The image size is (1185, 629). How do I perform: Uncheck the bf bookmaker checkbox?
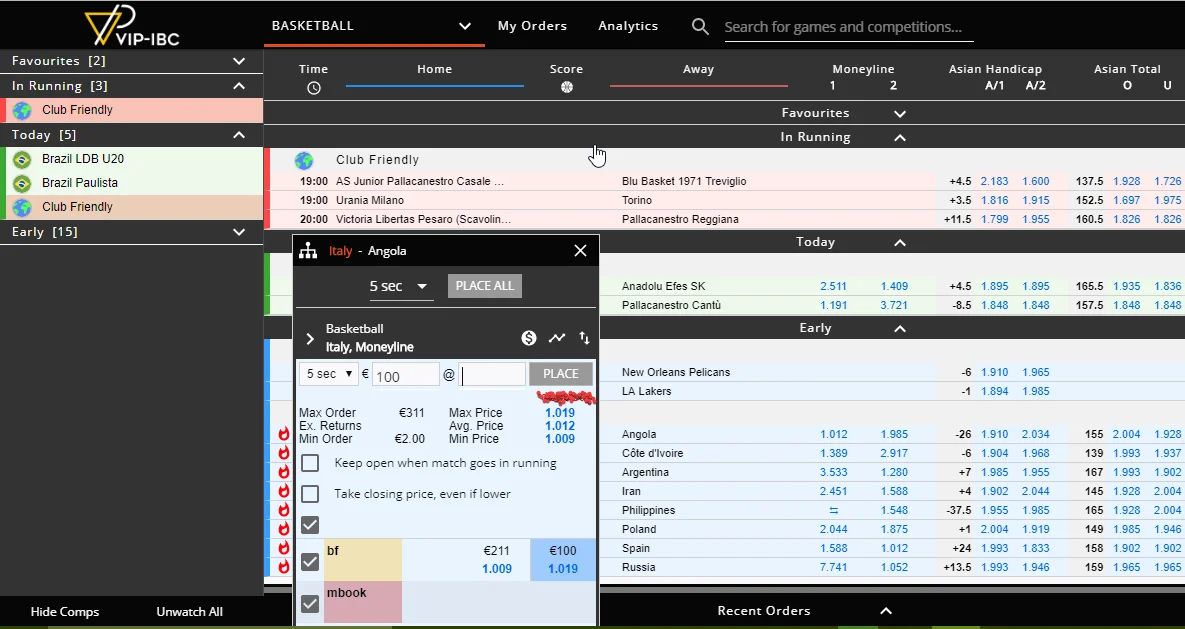[310, 561]
